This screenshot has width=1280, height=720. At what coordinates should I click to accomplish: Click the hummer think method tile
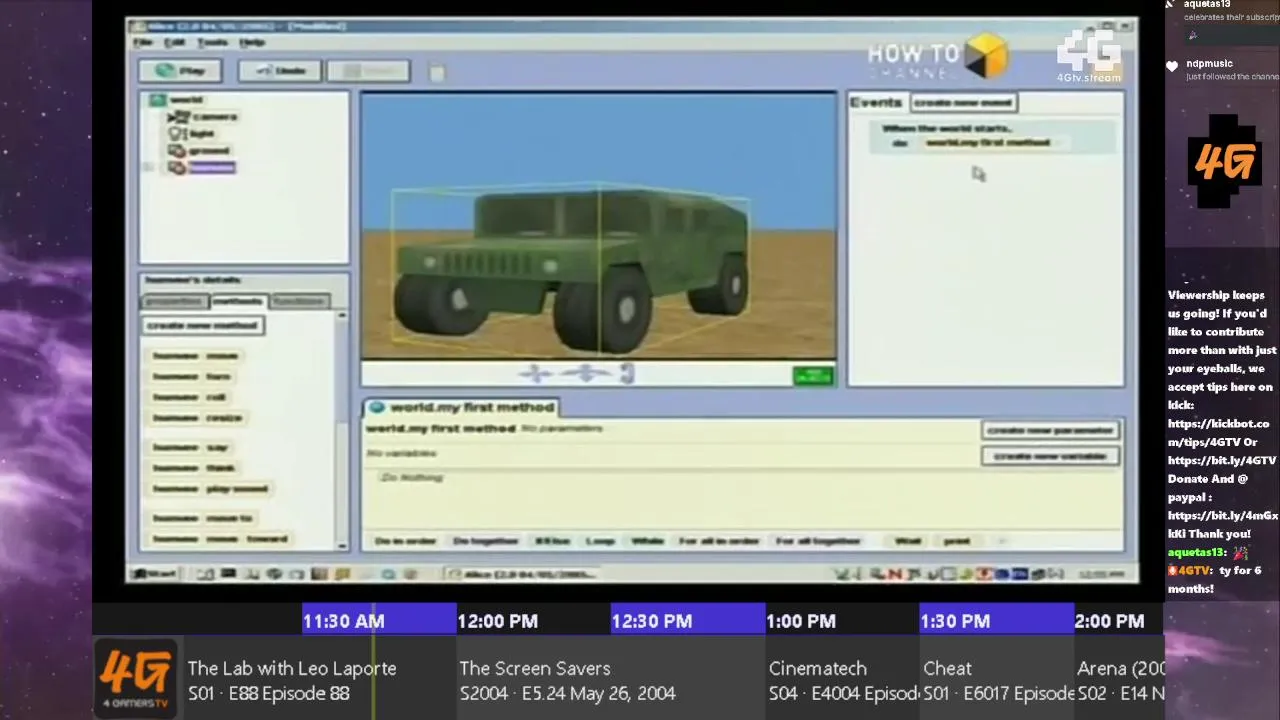pyautogui.click(x=193, y=468)
